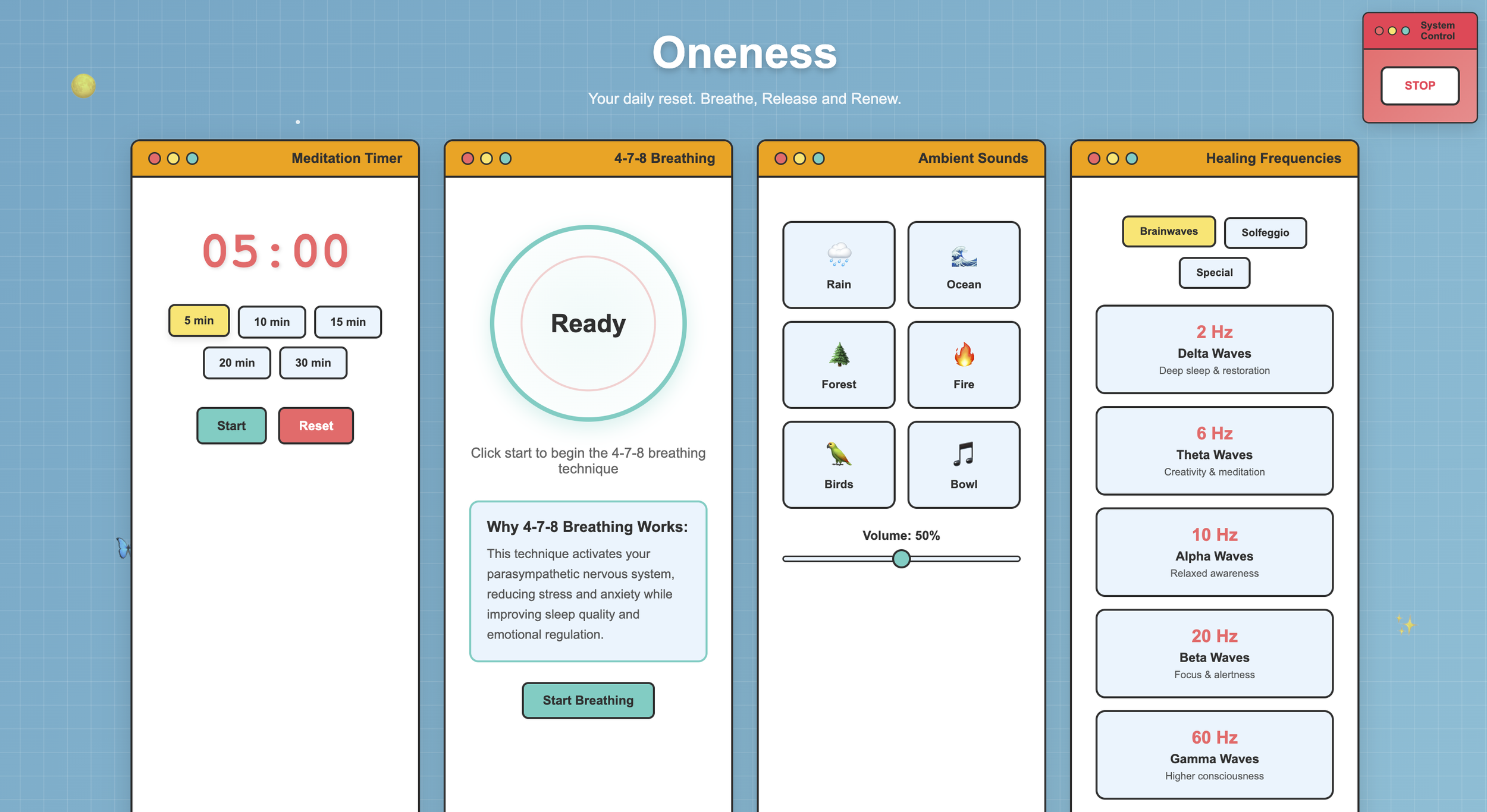1487x812 pixels.
Task: Open the Special frequencies tab
Action: pos(1214,273)
